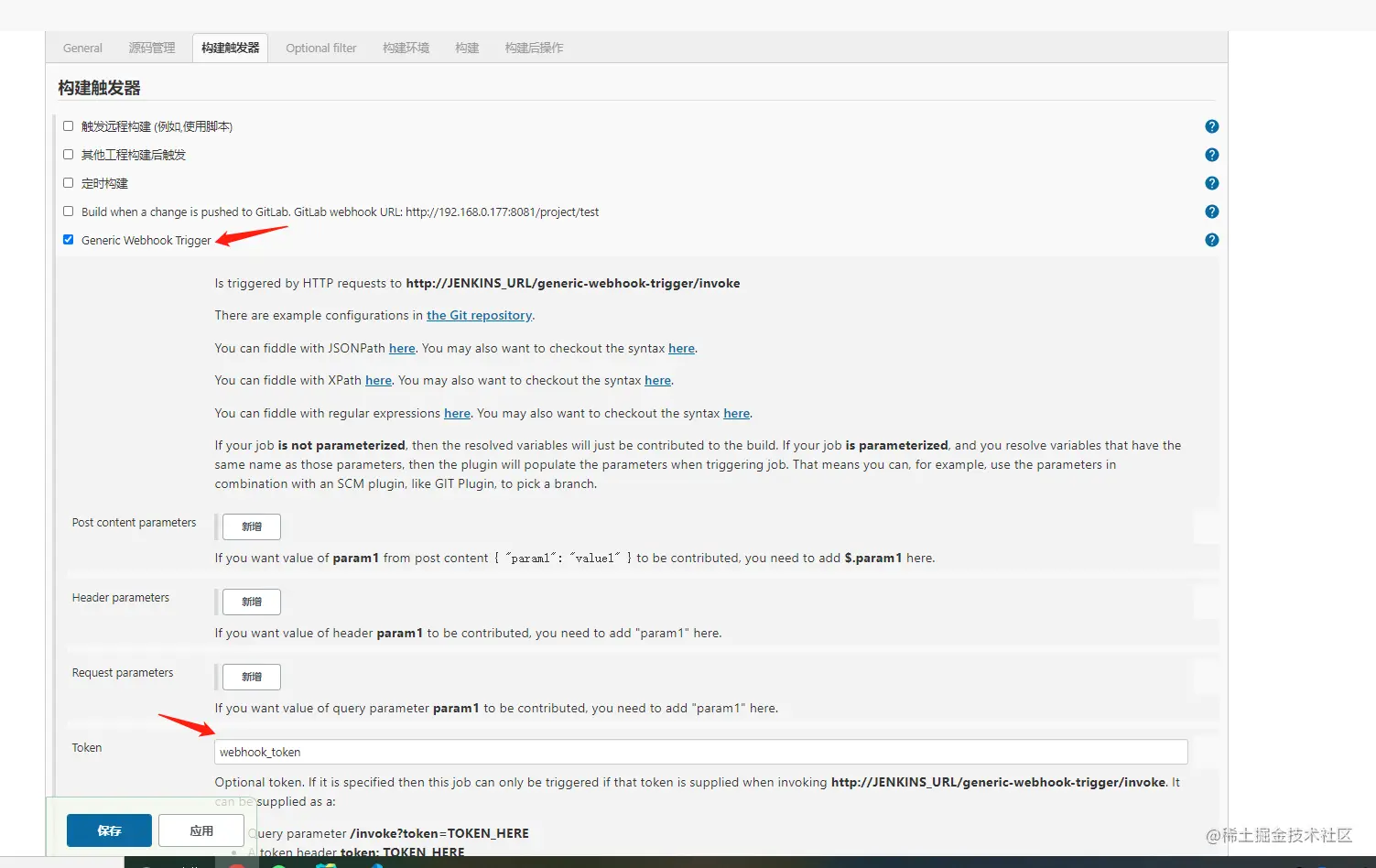Select the 'Request parameters' label
The height and width of the screenshot is (868, 1376).
click(122, 672)
